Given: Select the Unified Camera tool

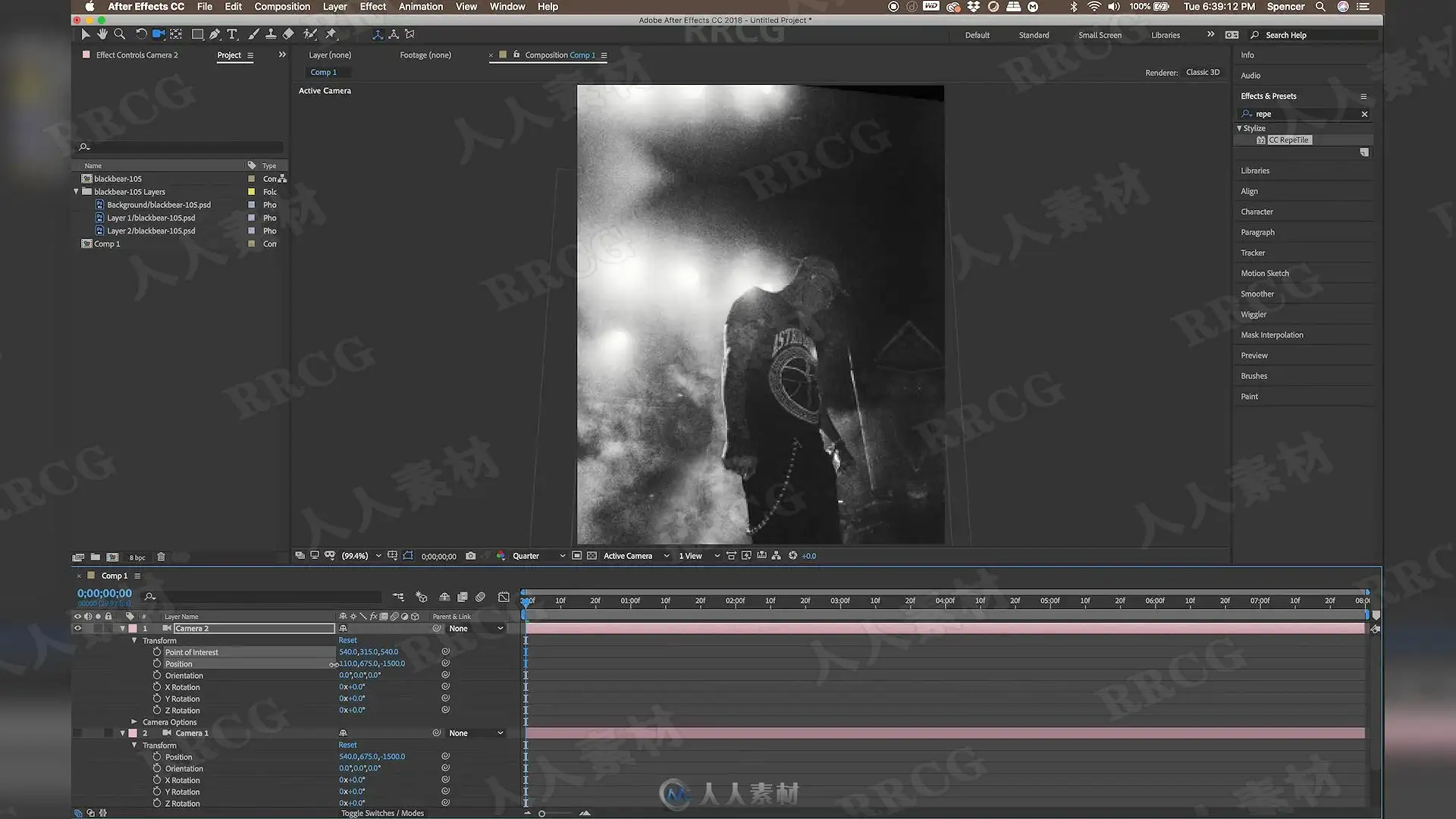Looking at the screenshot, I should coord(158,34).
